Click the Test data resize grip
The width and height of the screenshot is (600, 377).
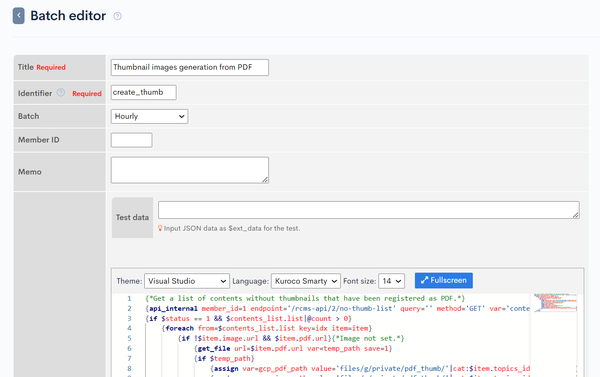click(576, 215)
